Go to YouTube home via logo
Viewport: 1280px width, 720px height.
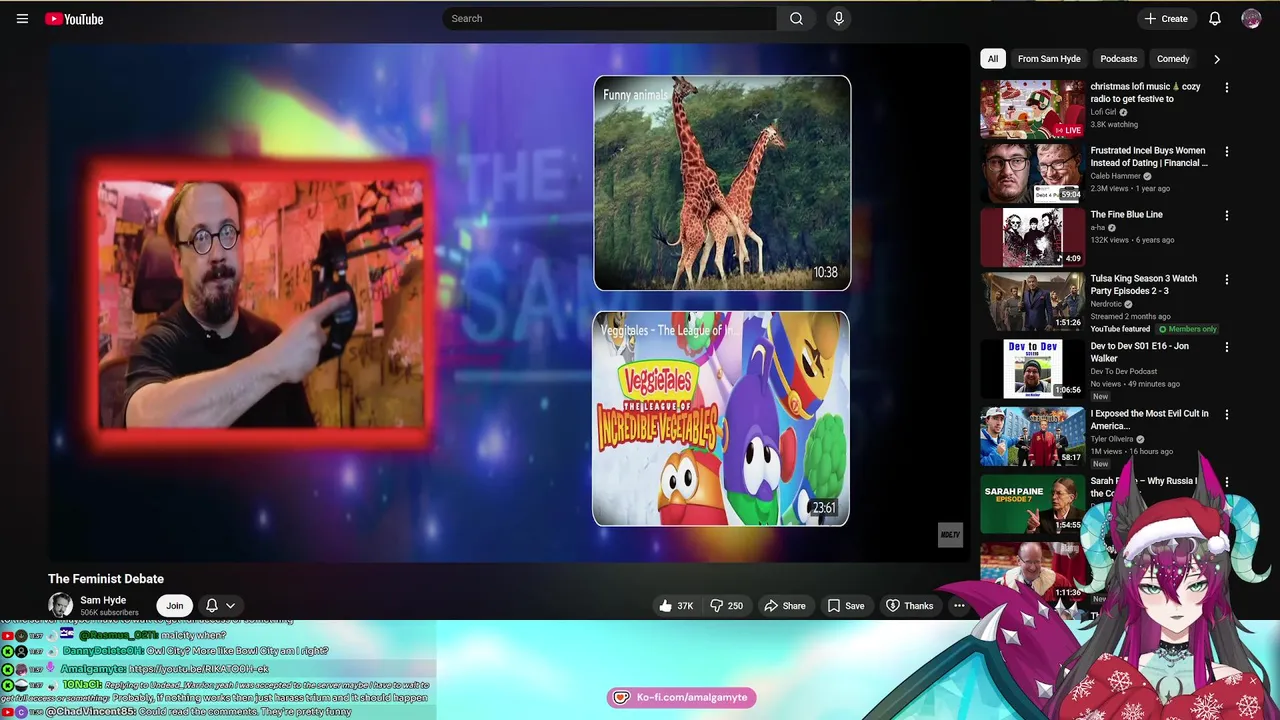pyautogui.click(x=74, y=19)
